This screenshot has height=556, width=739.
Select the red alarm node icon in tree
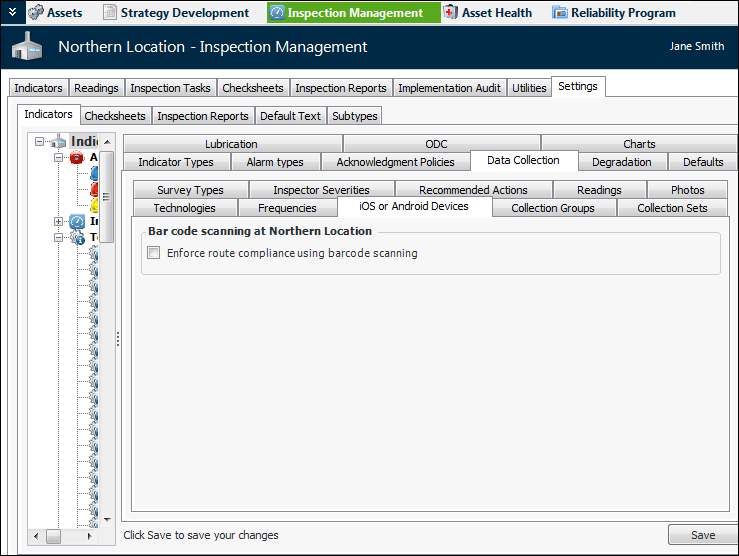tap(77, 158)
